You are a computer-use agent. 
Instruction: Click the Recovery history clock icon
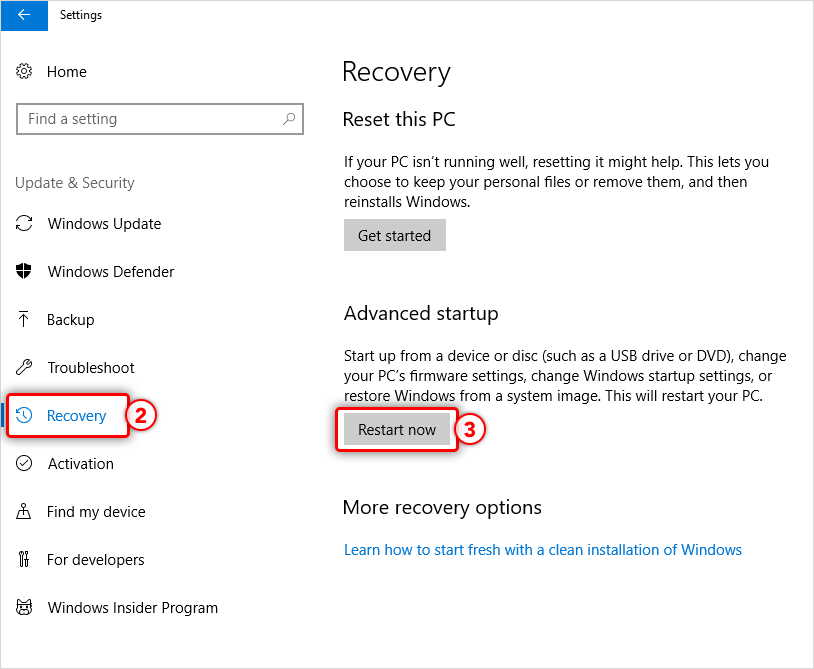[26, 416]
